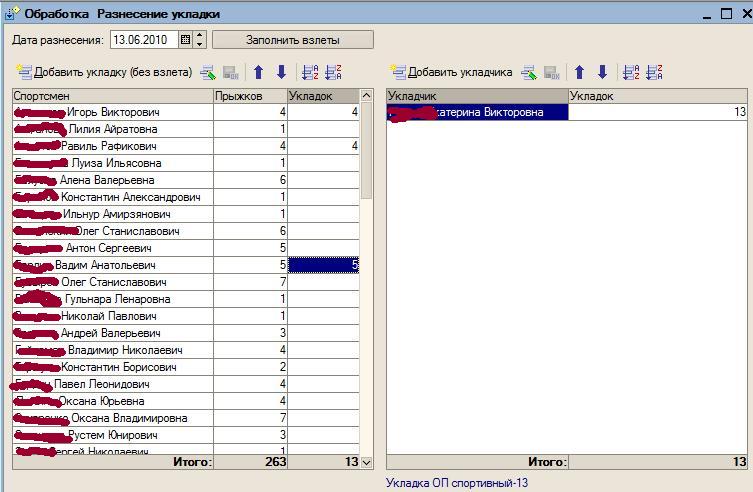Click the Укладчик column header
This screenshot has height=492, width=753.
[x=477, y=96]
